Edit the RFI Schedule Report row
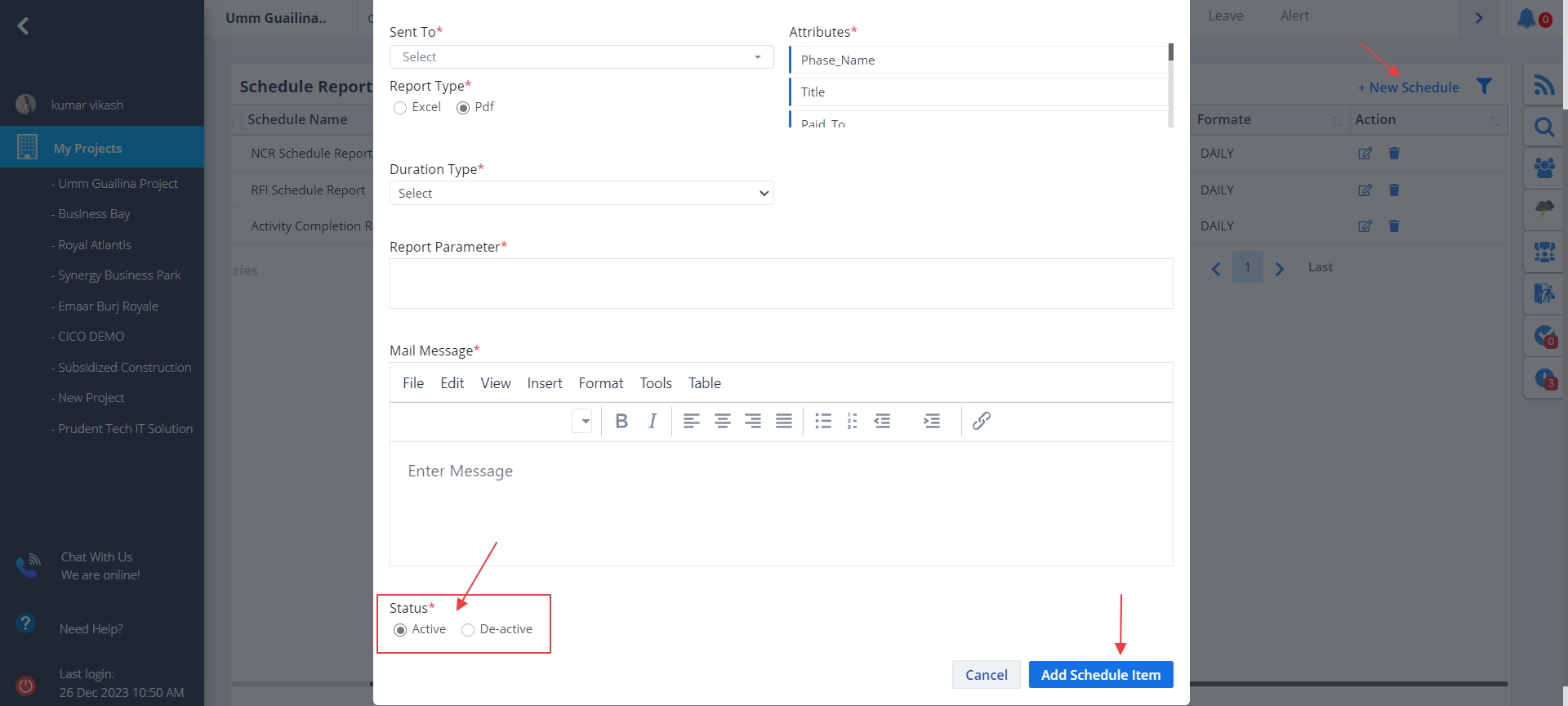 point(1365,190)
